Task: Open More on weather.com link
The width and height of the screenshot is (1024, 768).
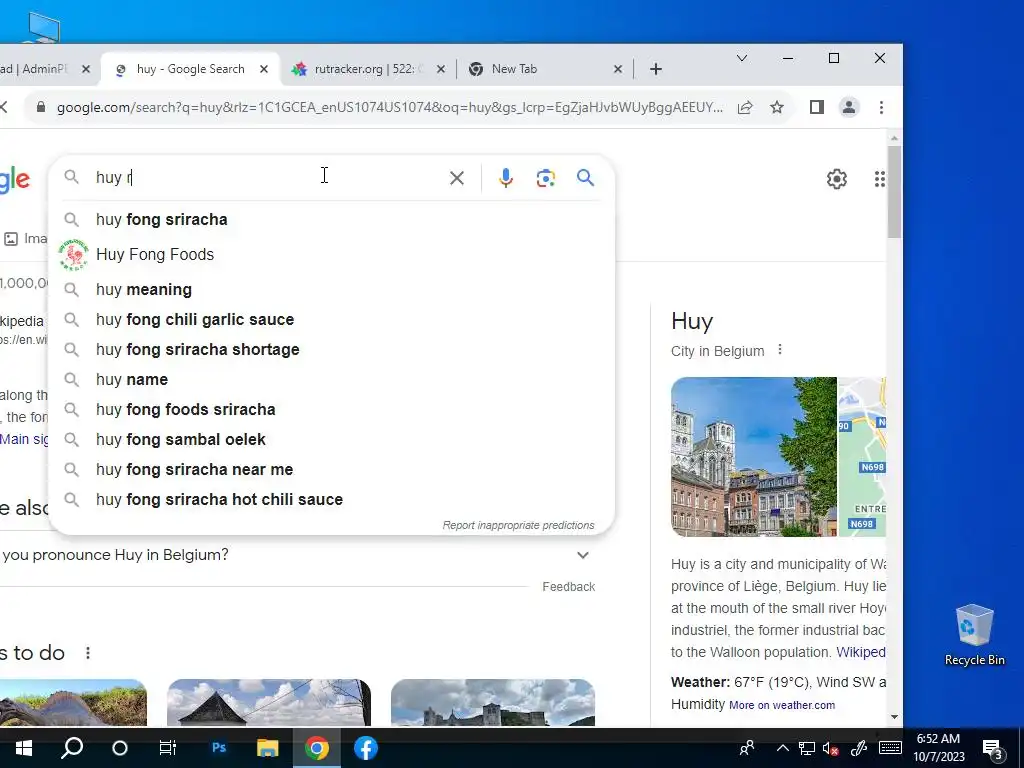Action: pos(782,705)
